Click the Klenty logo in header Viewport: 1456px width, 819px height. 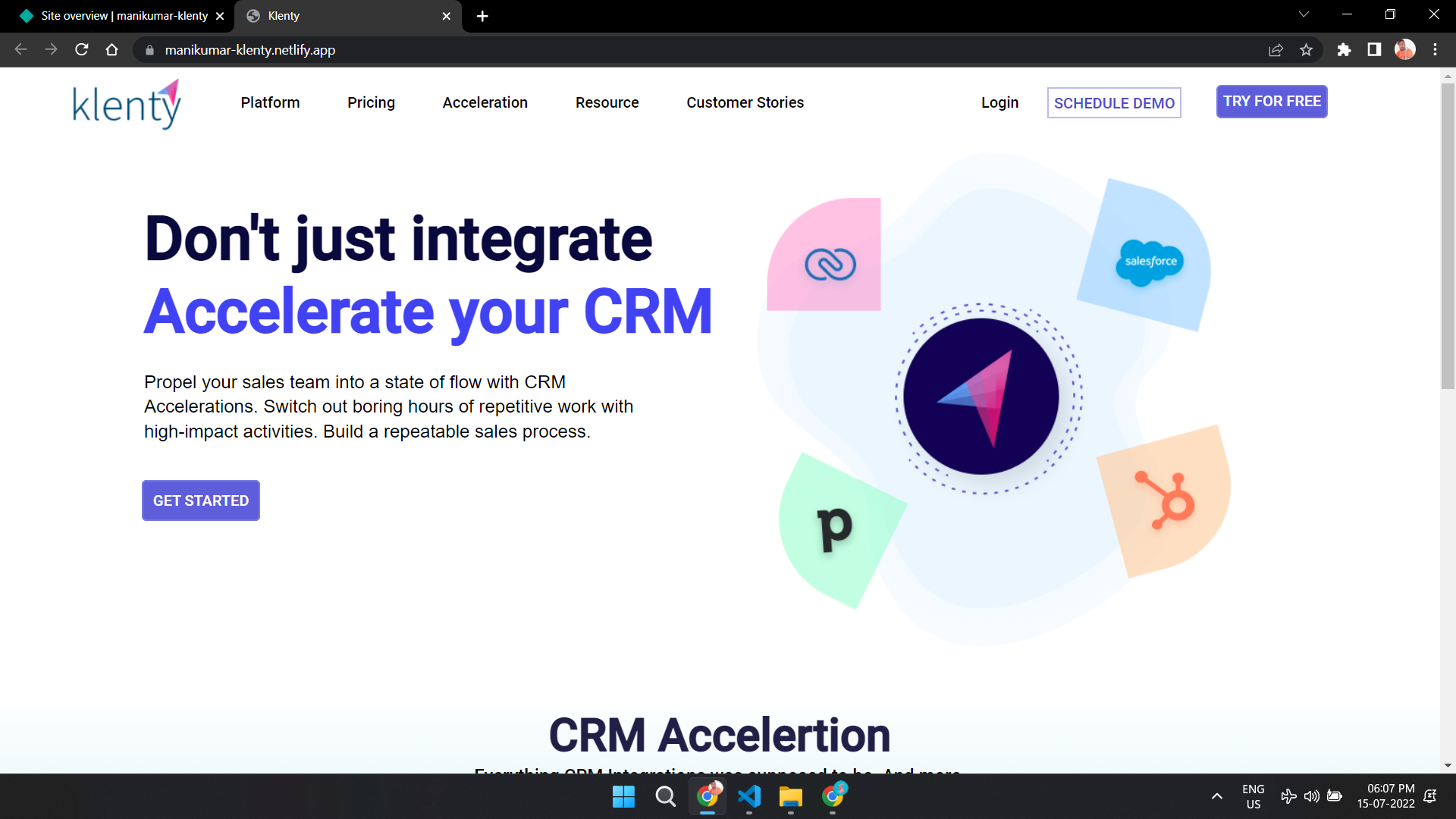[x=127, y=104]
